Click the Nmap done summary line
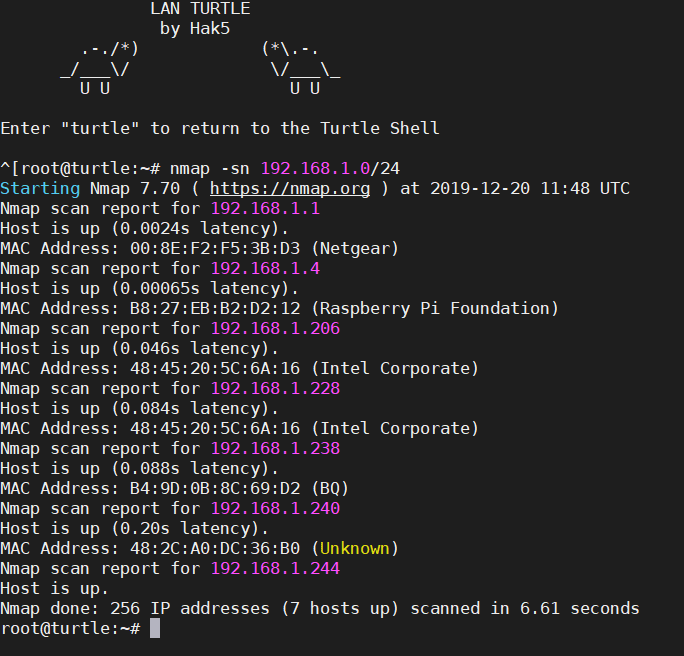Screen dimensions: 684x656 click(x=320, y=608)
